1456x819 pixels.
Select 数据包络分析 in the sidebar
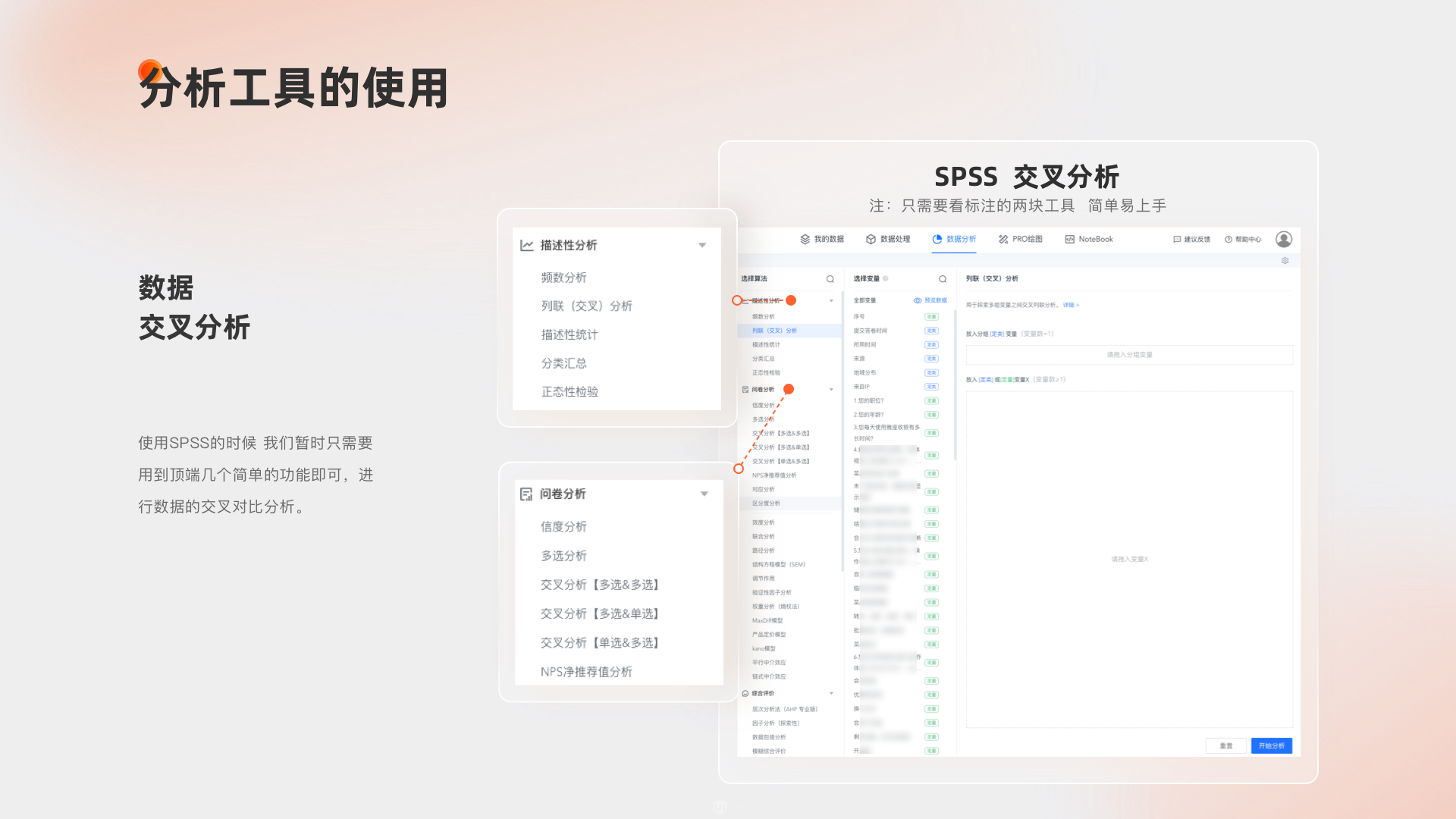click(769, 737)
